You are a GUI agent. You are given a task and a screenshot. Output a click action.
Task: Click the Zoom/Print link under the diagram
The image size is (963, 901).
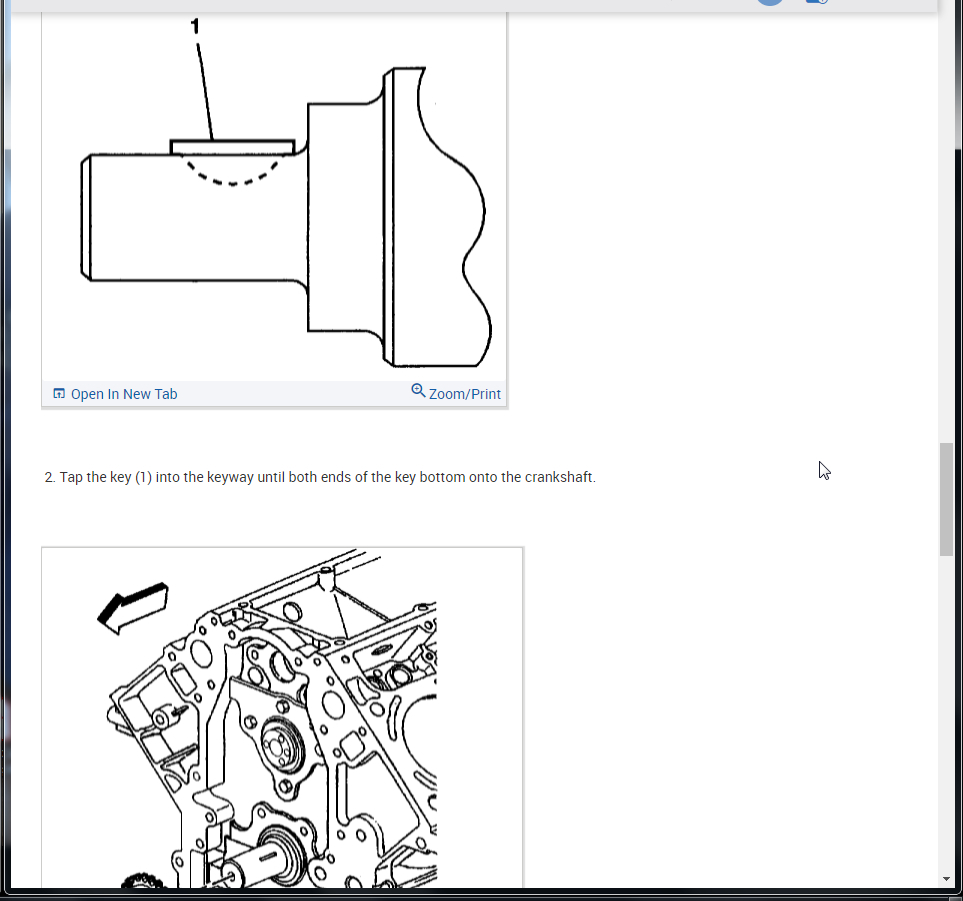pos(464,394)
